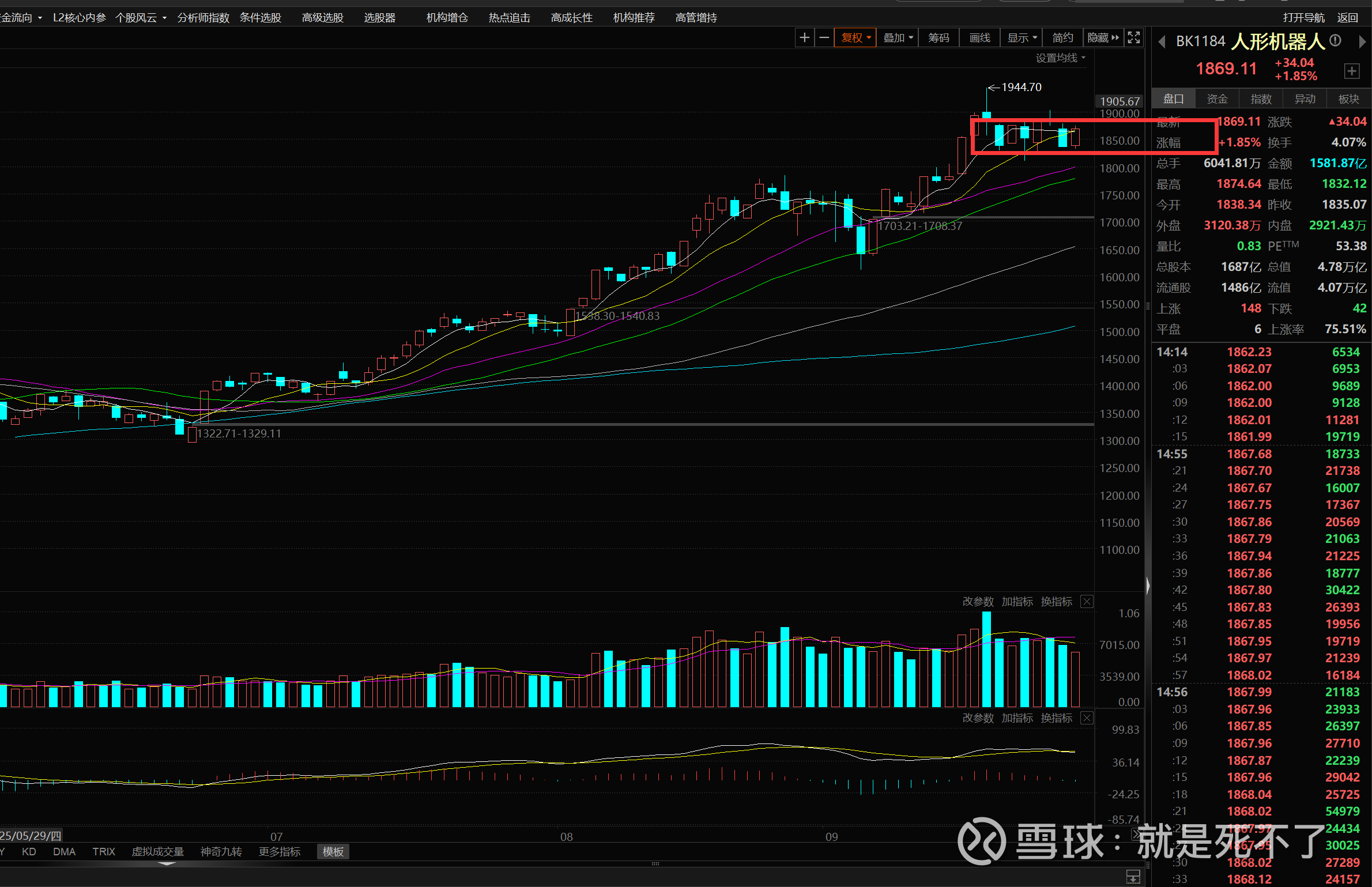Viewport: 1372px width, 887px height.
Task: Go to next sector with right arrow
Action: [1362, 42]
